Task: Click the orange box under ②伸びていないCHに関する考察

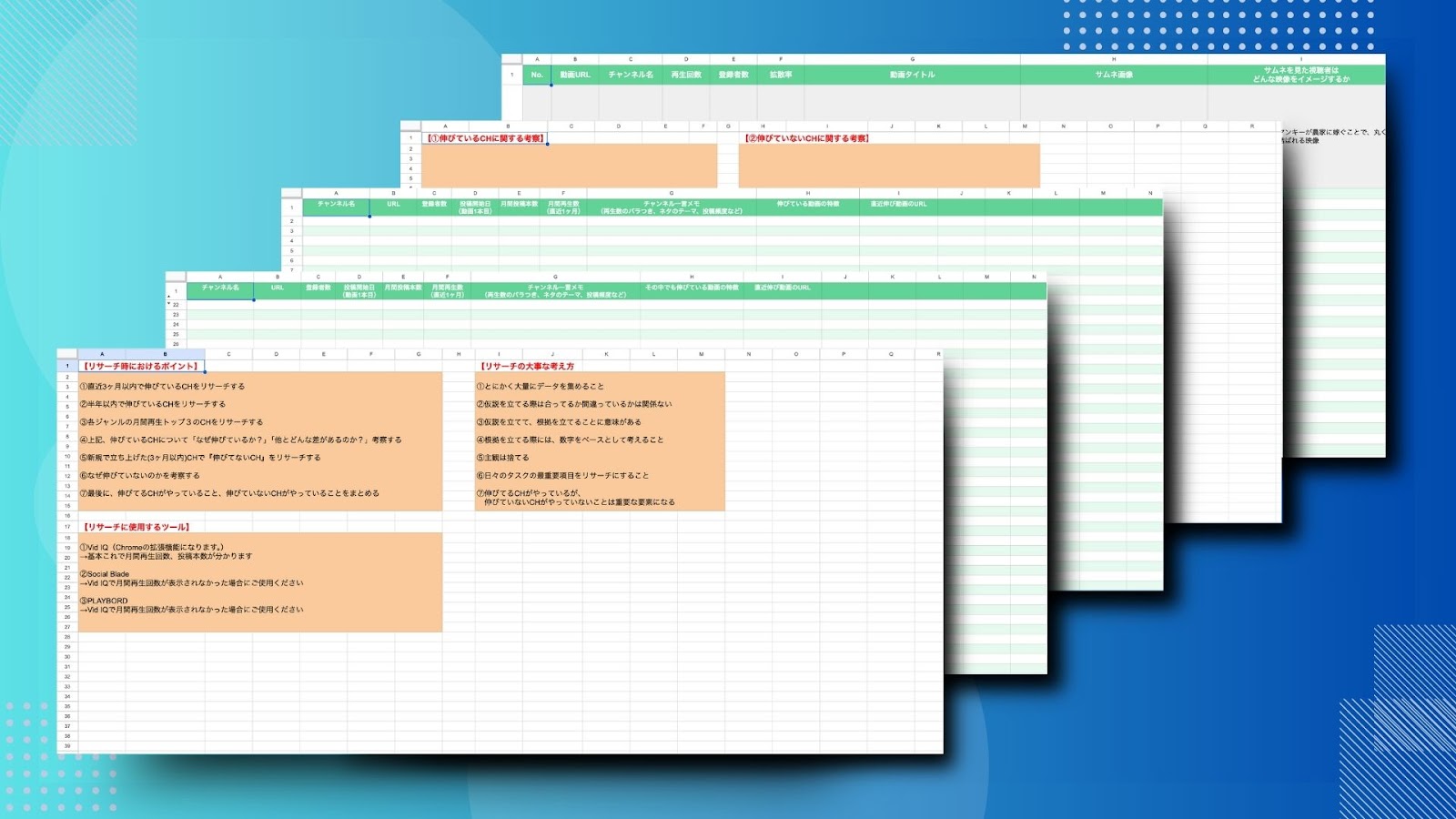Action: [889, 166]
